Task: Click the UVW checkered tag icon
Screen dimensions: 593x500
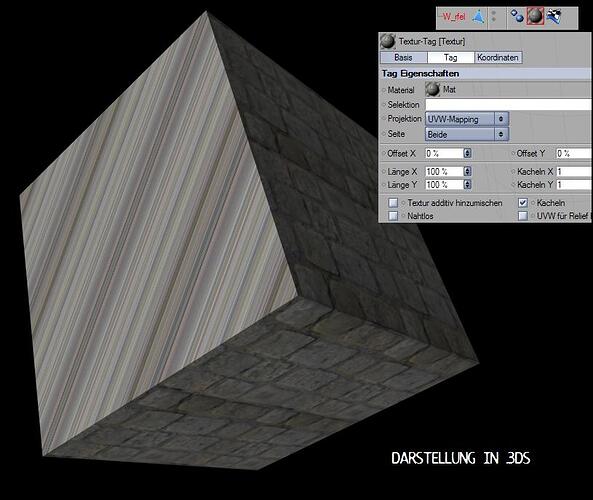Action: 554,16
